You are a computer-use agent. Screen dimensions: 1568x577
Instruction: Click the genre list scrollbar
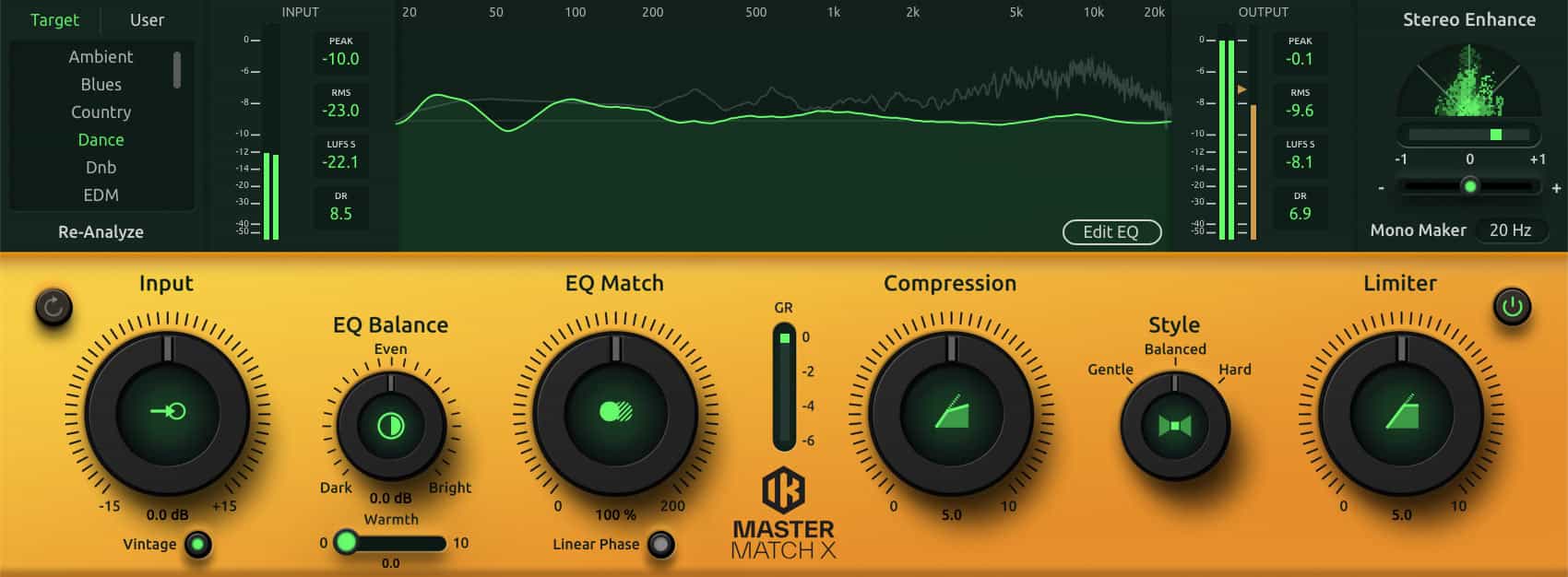[177, 70]
